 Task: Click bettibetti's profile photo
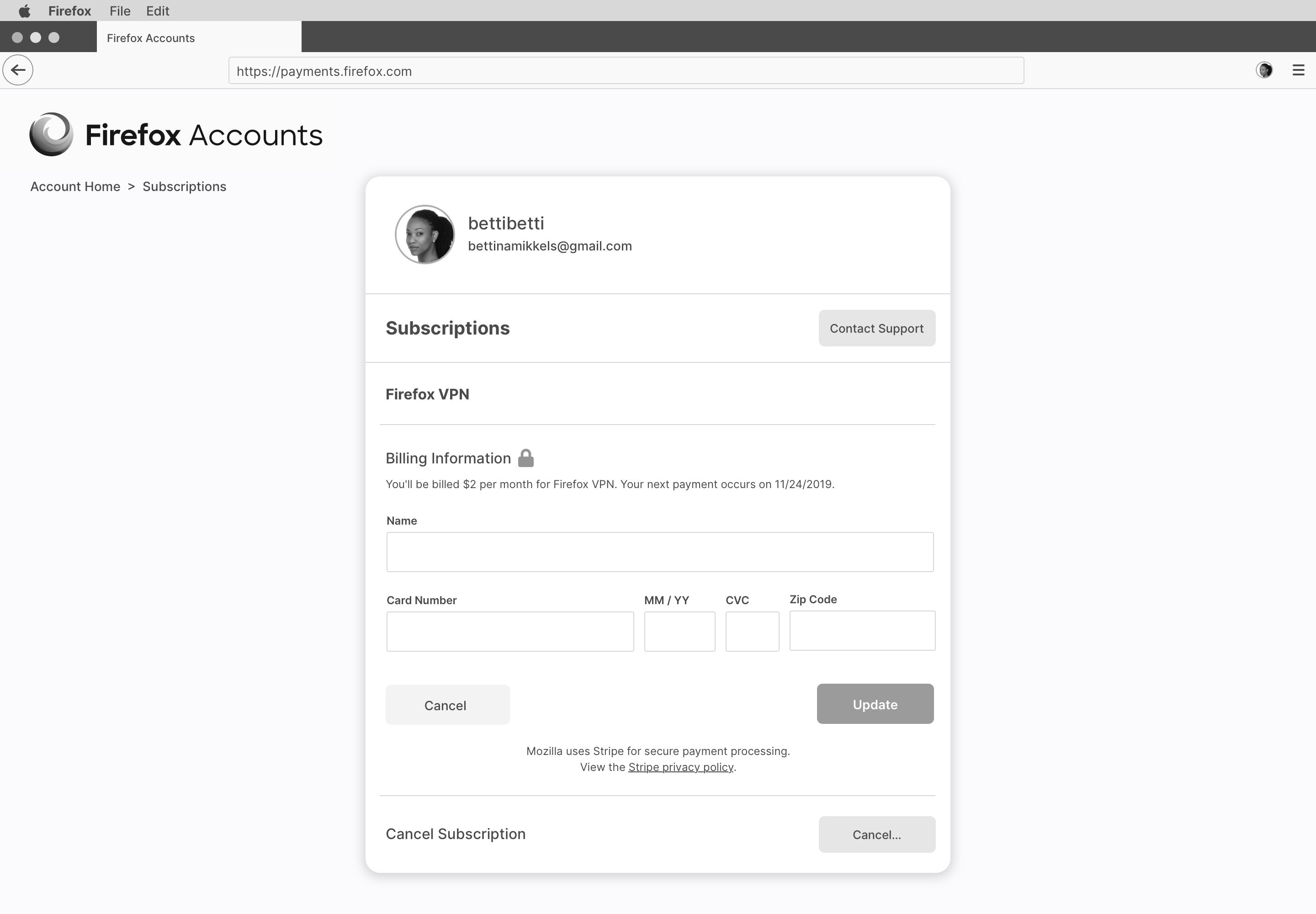tap(425, 234)
